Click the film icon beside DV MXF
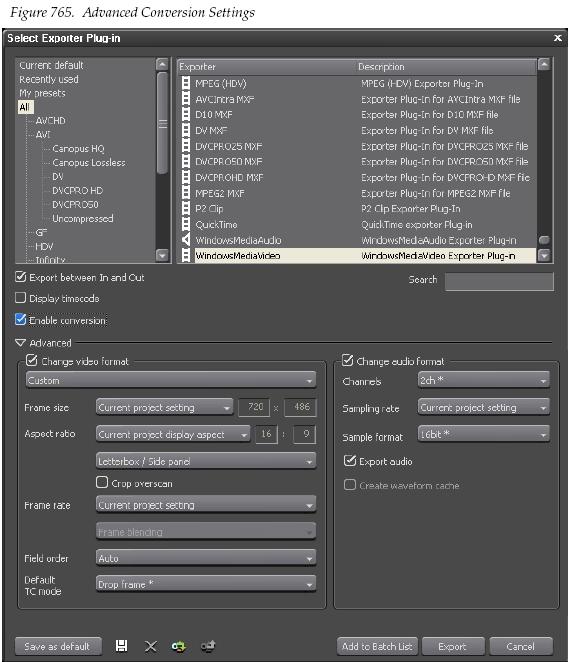570x662 pixels. click(185, 130)
